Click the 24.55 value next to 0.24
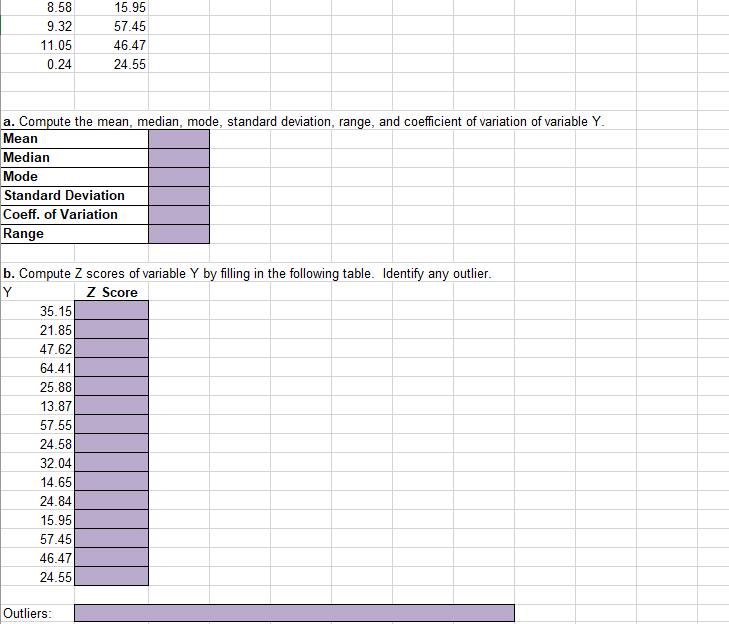The width and height of the screenshot is (729, 624). [130, 65]
